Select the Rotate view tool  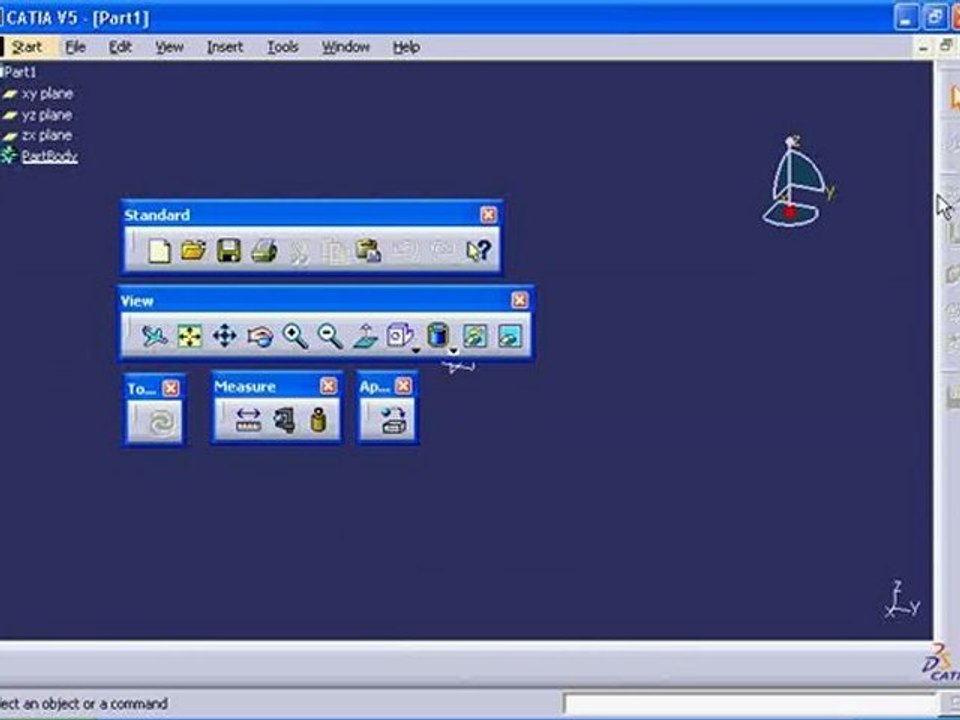(x=260, y=337)
